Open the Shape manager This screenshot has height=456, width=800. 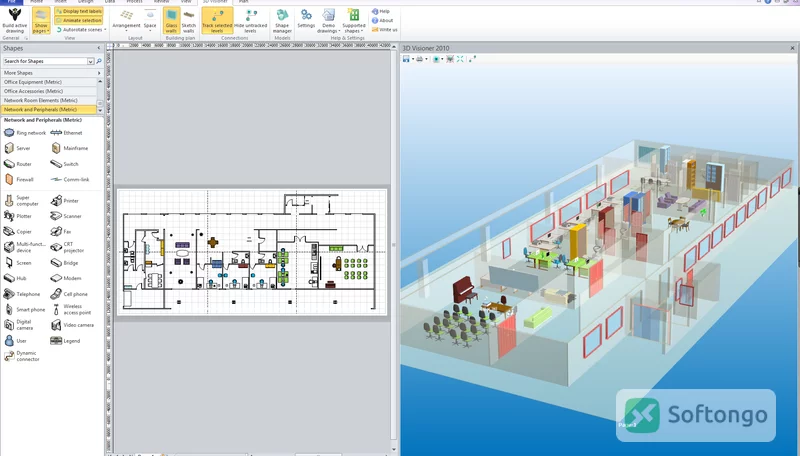(282, 21)
